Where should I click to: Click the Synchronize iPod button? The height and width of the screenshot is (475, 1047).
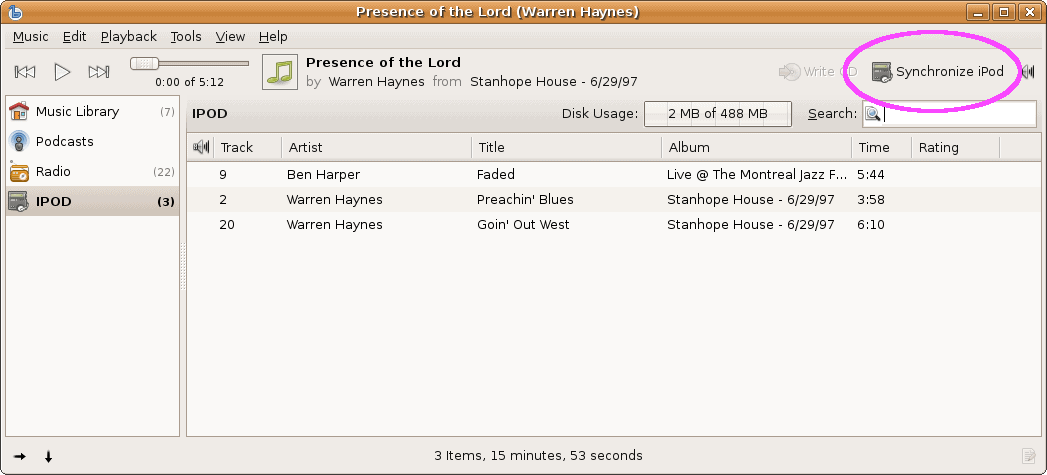[938, 72]
